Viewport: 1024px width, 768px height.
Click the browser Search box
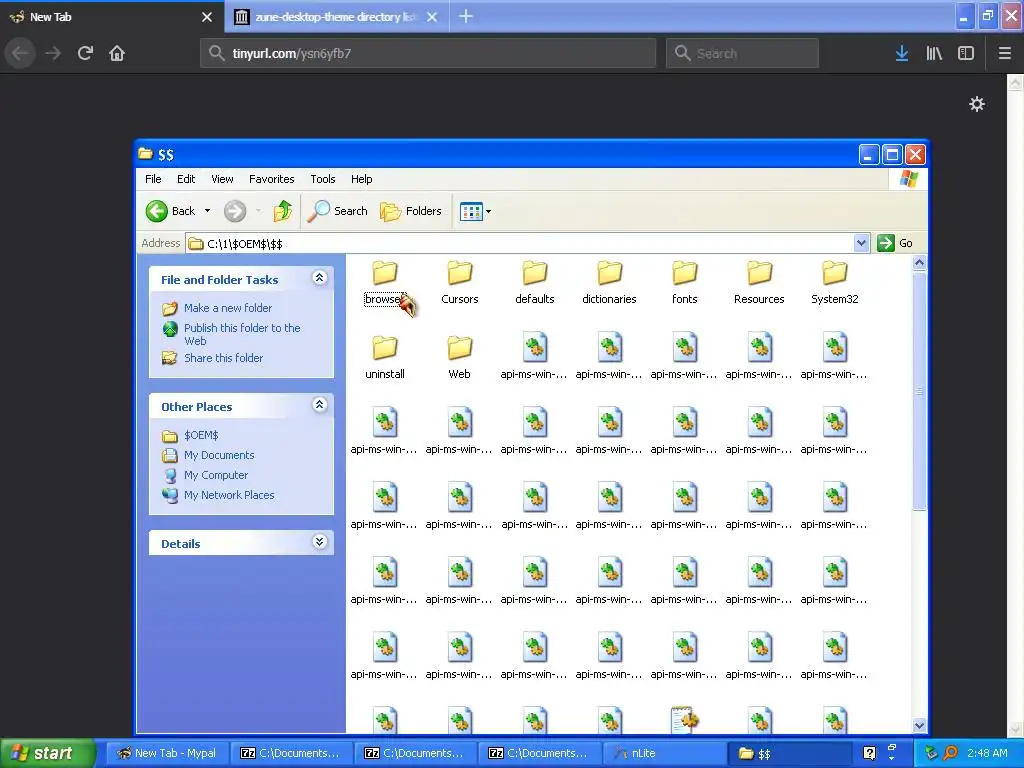point(742,53)
